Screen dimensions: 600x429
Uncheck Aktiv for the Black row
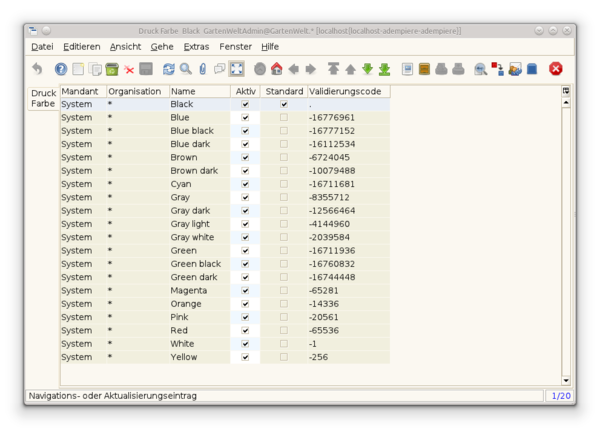245,104
